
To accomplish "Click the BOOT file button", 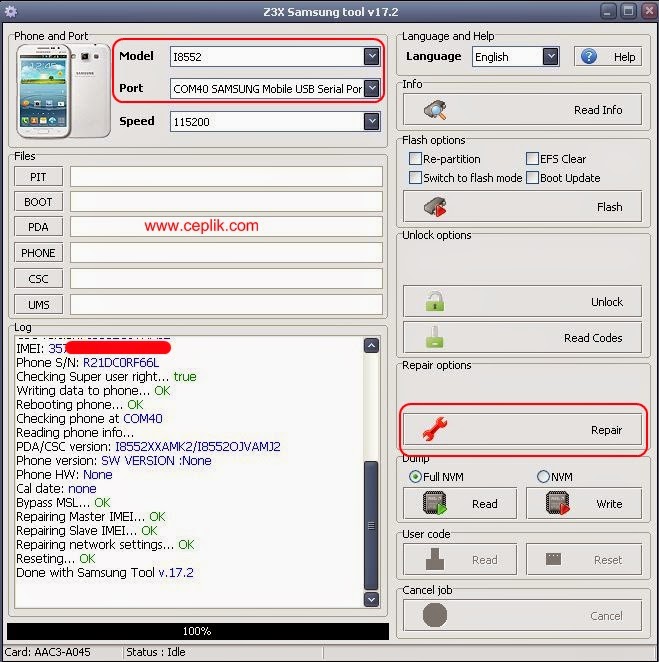I will point(38,202).
